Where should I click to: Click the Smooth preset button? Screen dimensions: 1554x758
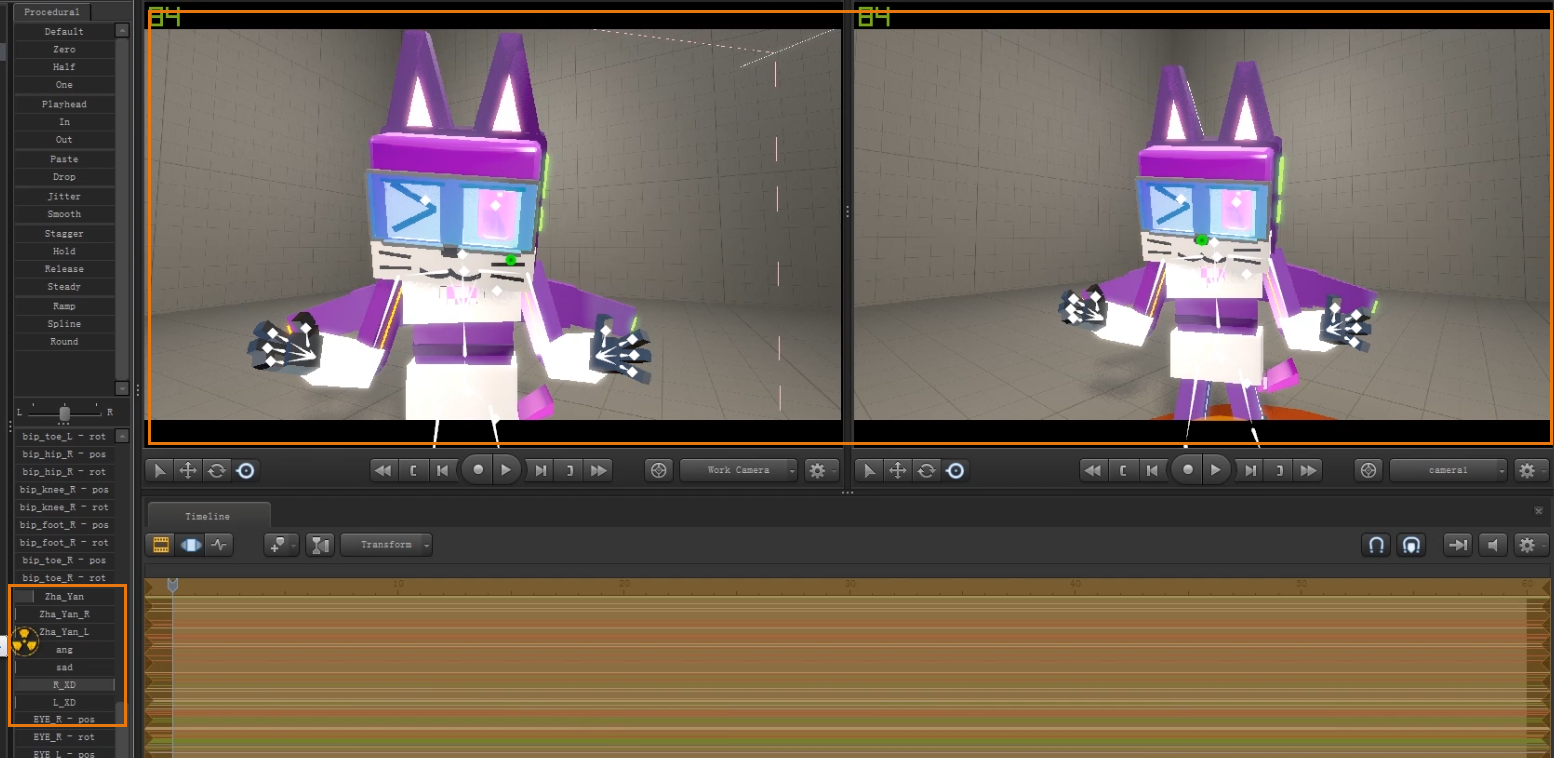[64, 214]
